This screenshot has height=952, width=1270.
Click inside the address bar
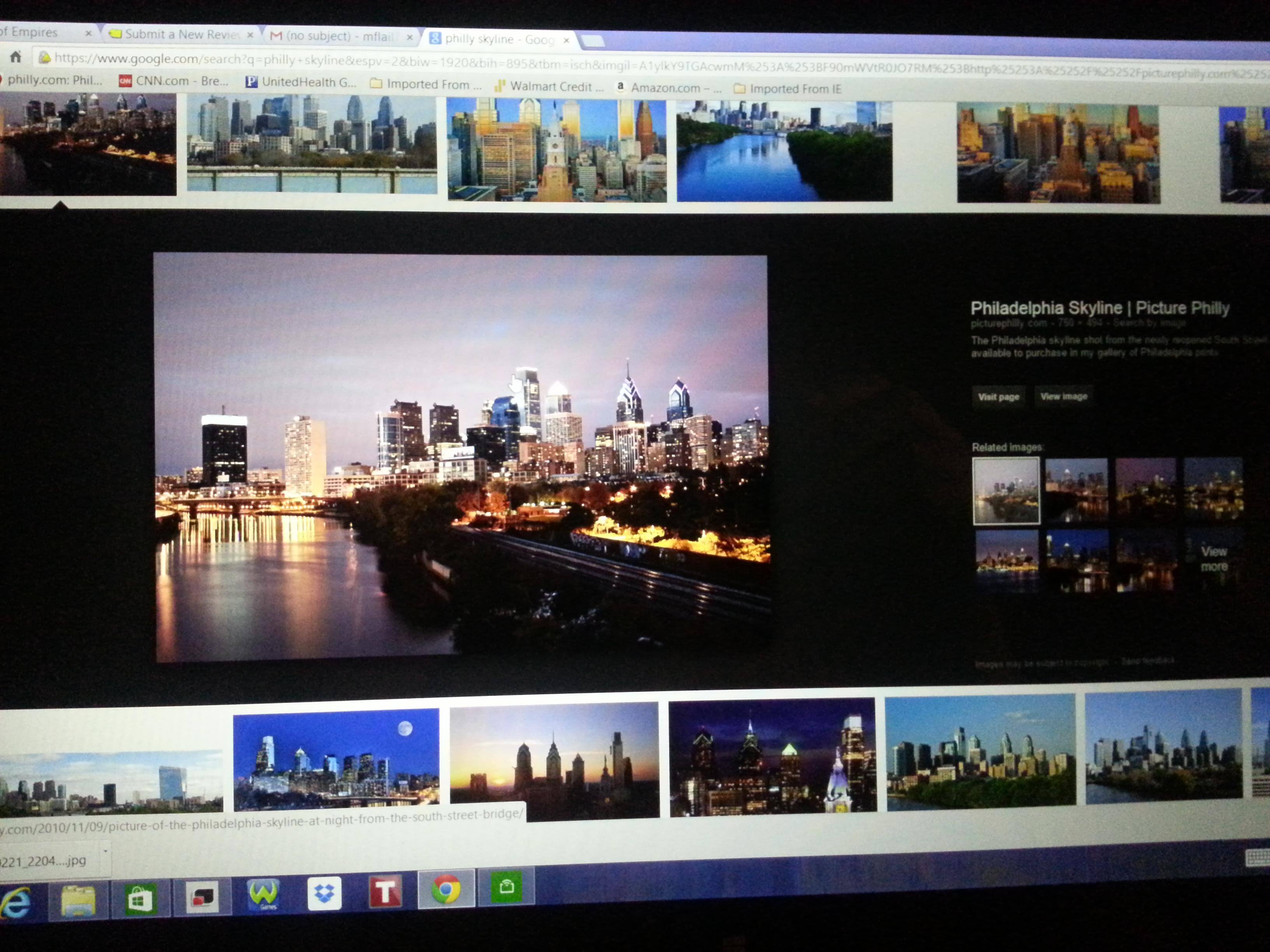344,58
